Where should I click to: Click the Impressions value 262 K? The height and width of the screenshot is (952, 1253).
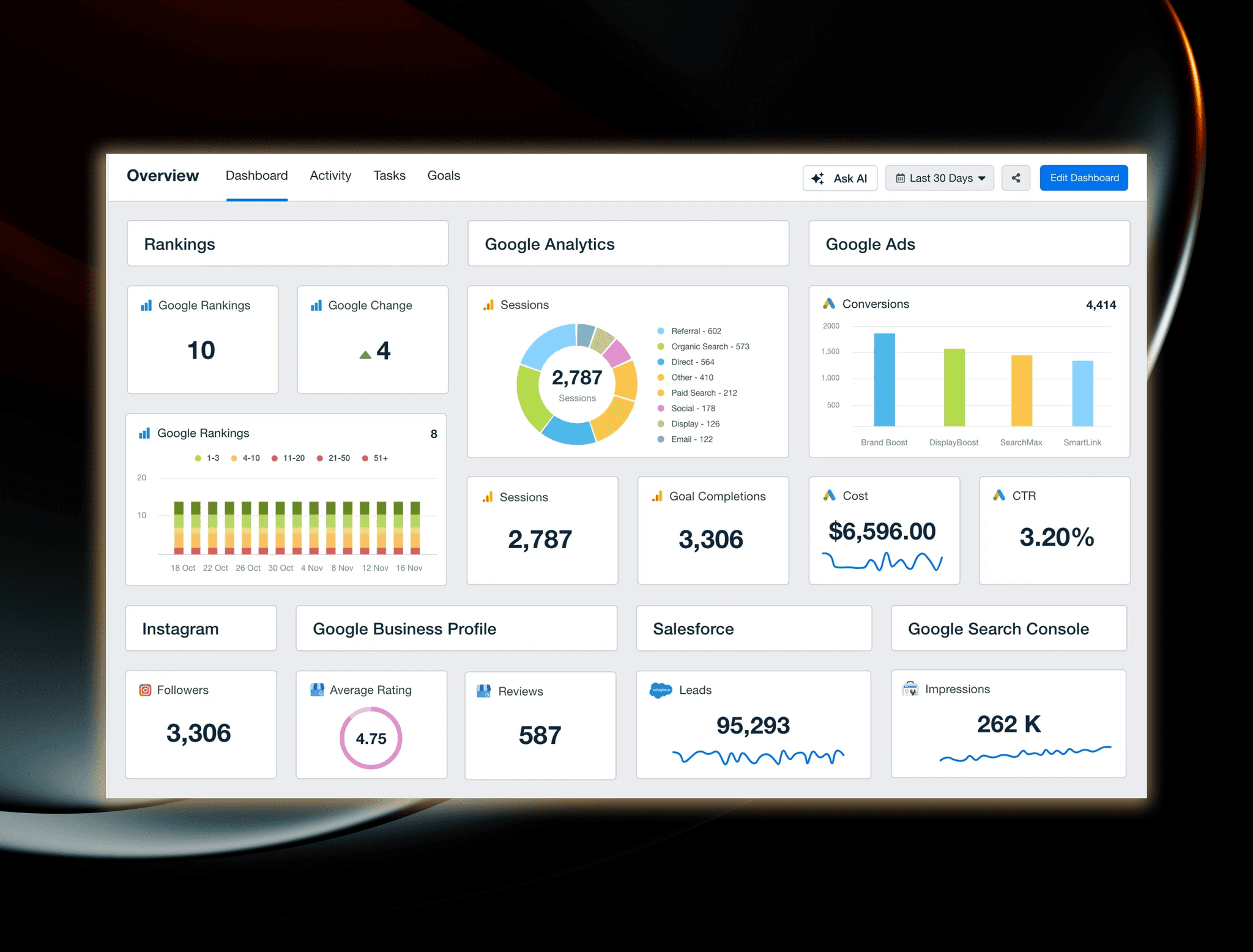pyautogui.click(x=1009, y=724)
